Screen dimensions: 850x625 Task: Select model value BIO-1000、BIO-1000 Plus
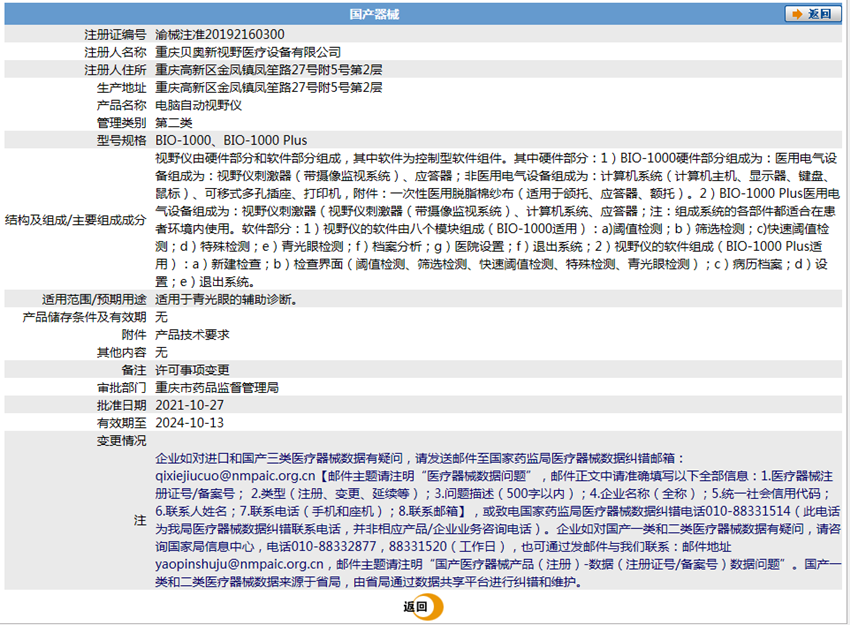point(231,140)
